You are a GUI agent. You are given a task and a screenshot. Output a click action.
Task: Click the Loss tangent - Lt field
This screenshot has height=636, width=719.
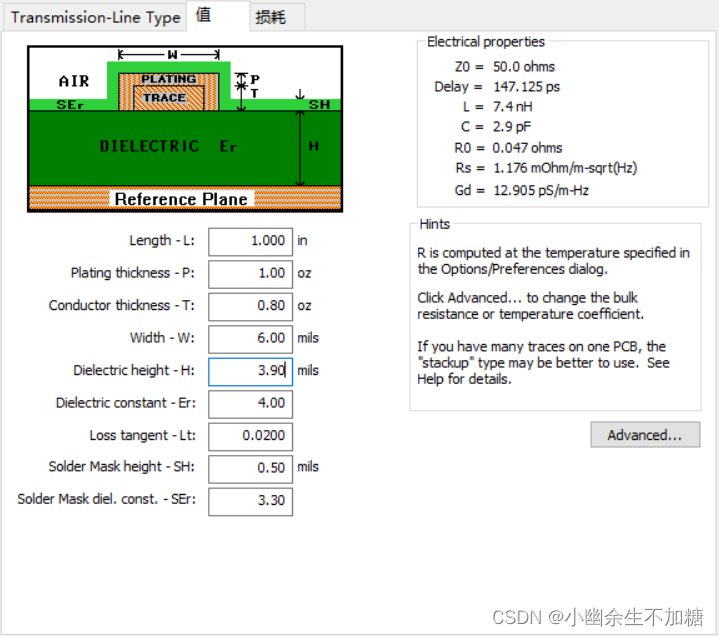pyautogui.click(x=250, y=436)
